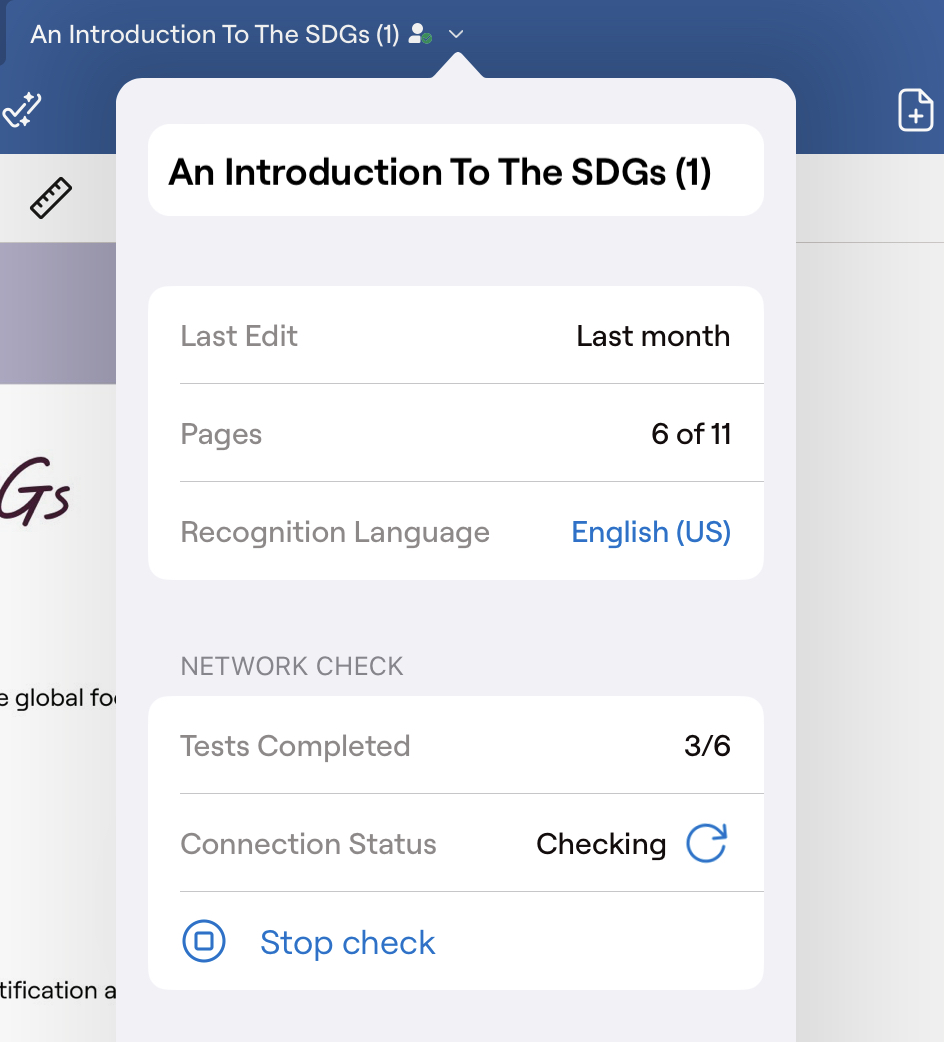Image resolution: width=944 pixels, height=1042 pixels.
Task: Click the Pages 6 of 11 value
Action: coord(691,434)
